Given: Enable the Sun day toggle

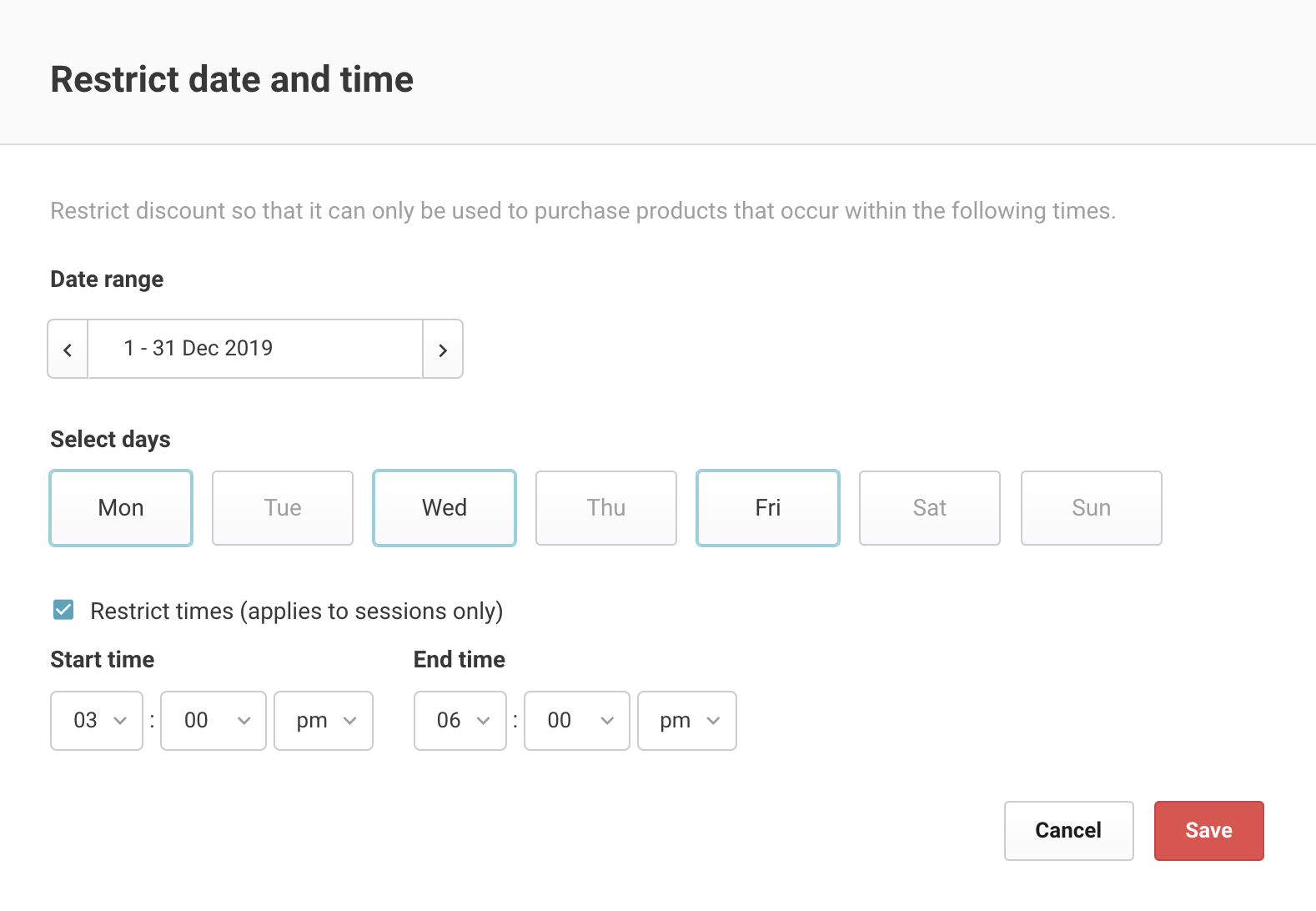Looking at the screenshot, I should [1092, 508].
